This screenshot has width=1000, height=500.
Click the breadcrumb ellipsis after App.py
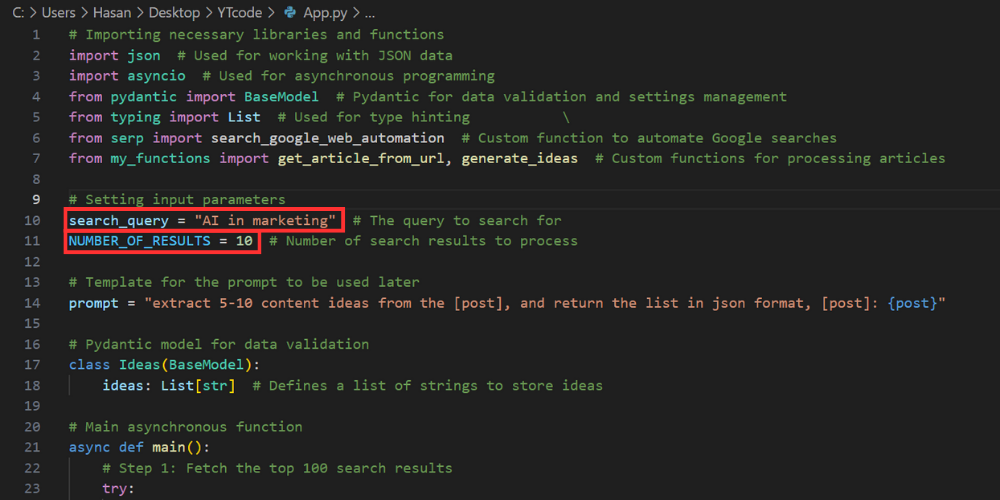click(369, 13)
